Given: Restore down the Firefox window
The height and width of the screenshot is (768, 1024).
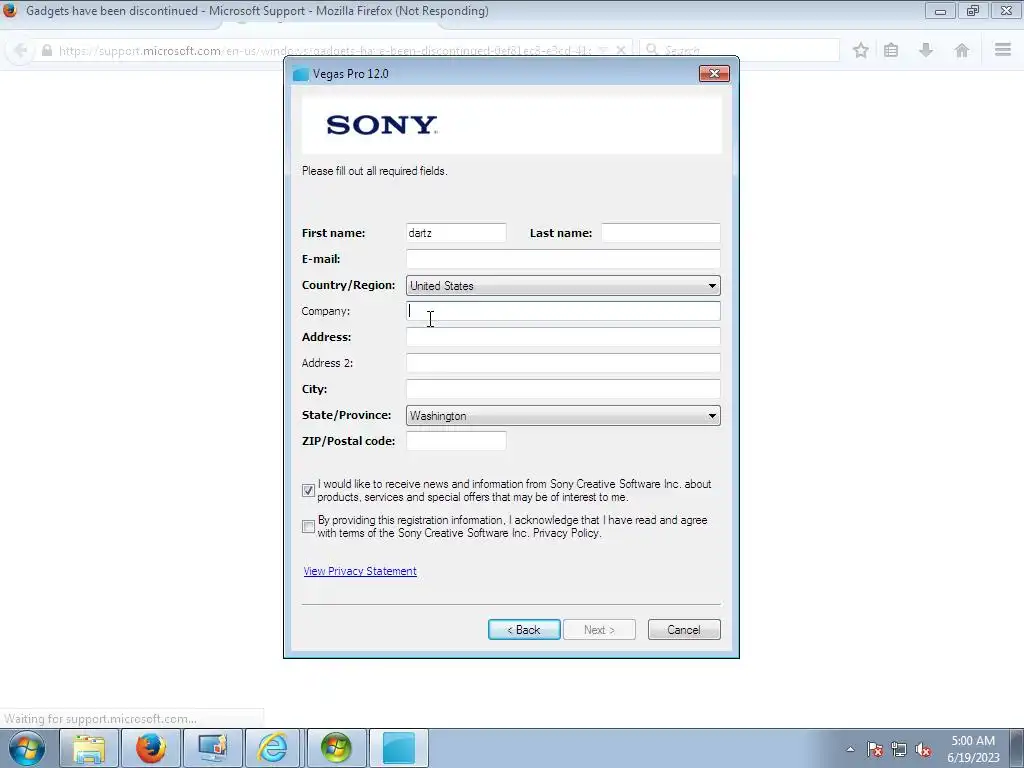Looking at the screenshot, I should (x=973, y=10).
